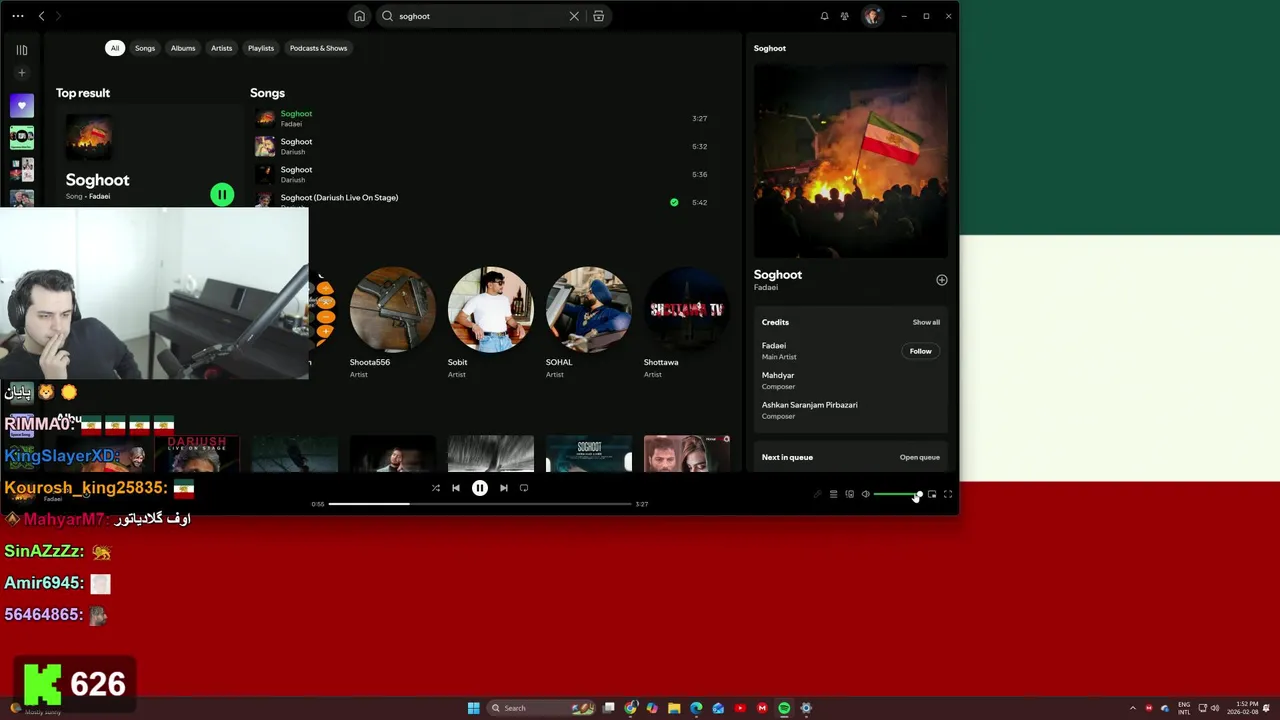Open queue from Next in queue
The image size is (1280, 720).
tap(919, 457)
